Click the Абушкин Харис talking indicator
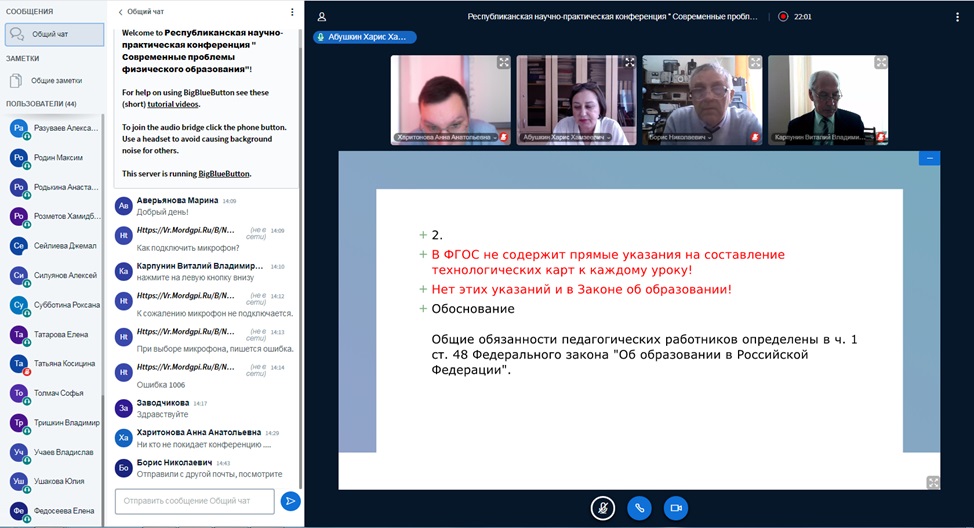 coord(364,37)
